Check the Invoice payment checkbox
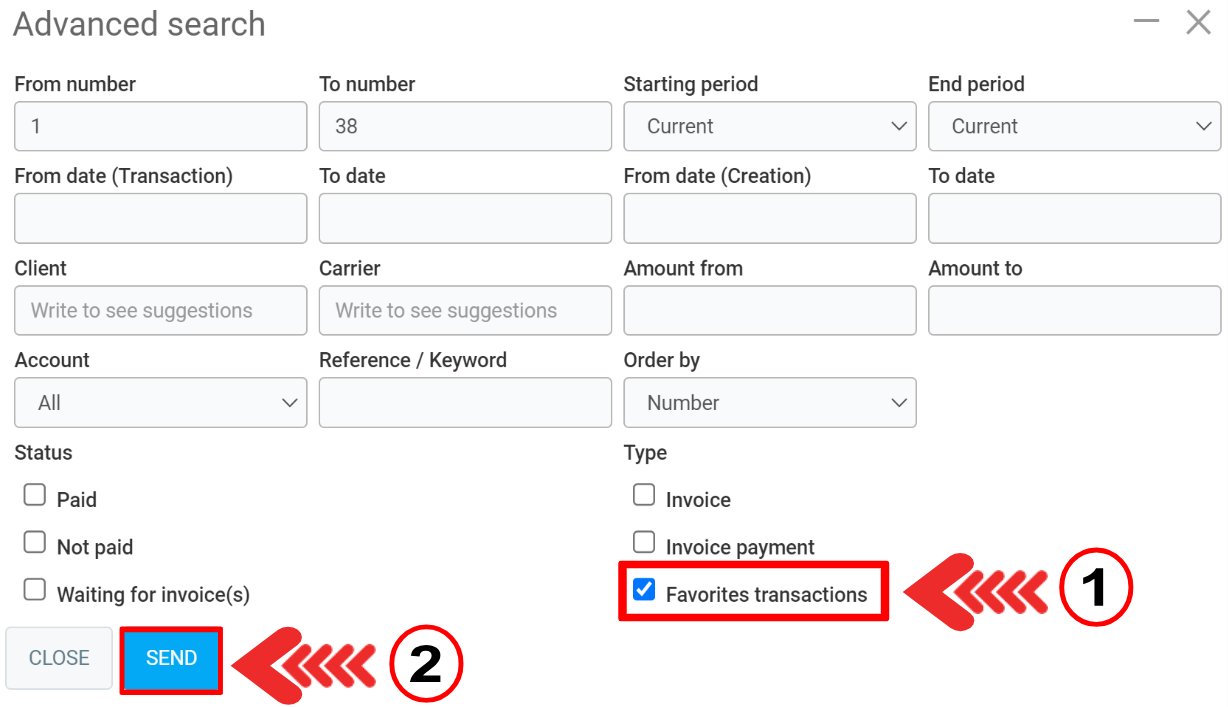1228x707 pixels. (x=644, y=542)
